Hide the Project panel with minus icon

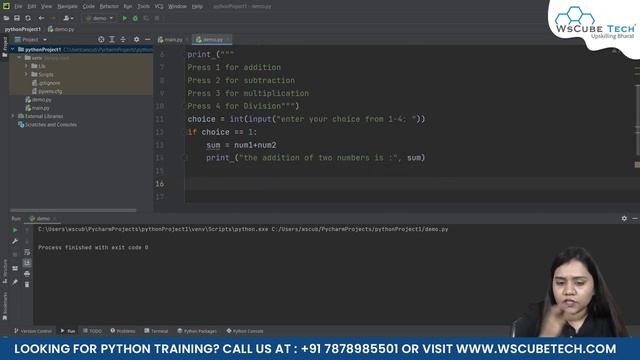(147, 40)
